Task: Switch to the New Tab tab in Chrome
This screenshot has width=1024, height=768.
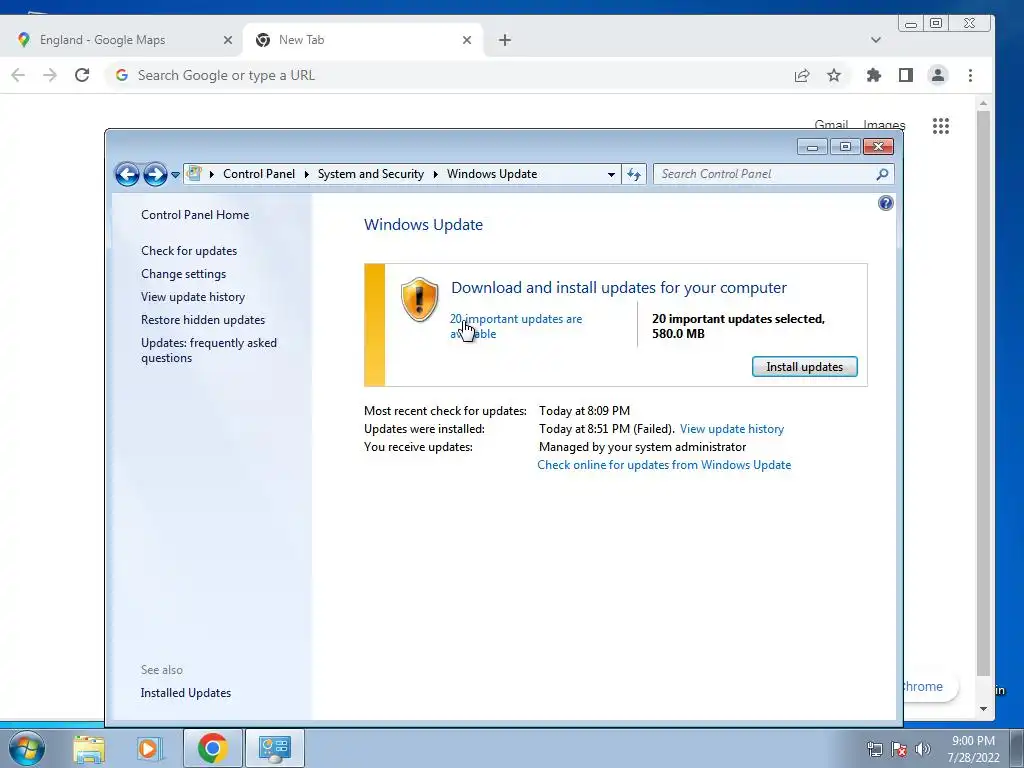Action: point(362,40)
